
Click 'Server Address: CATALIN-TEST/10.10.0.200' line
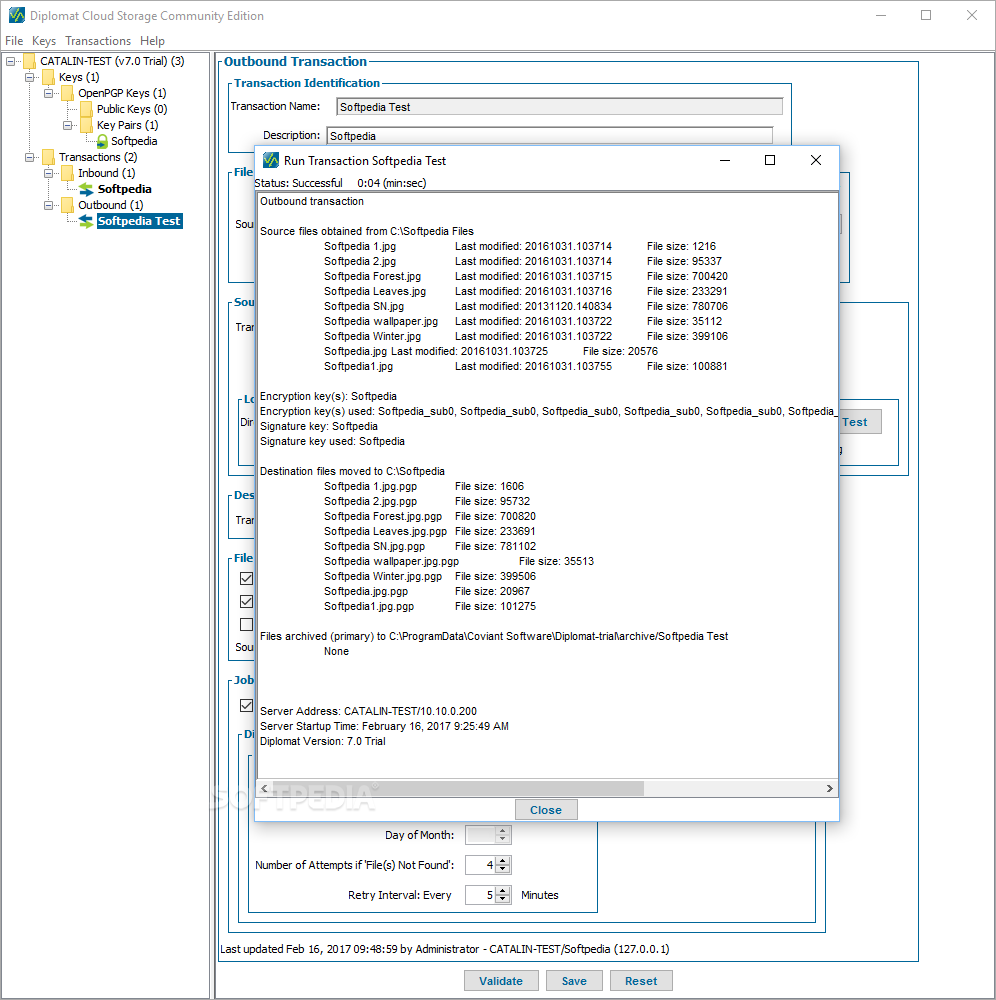[368, 711]
